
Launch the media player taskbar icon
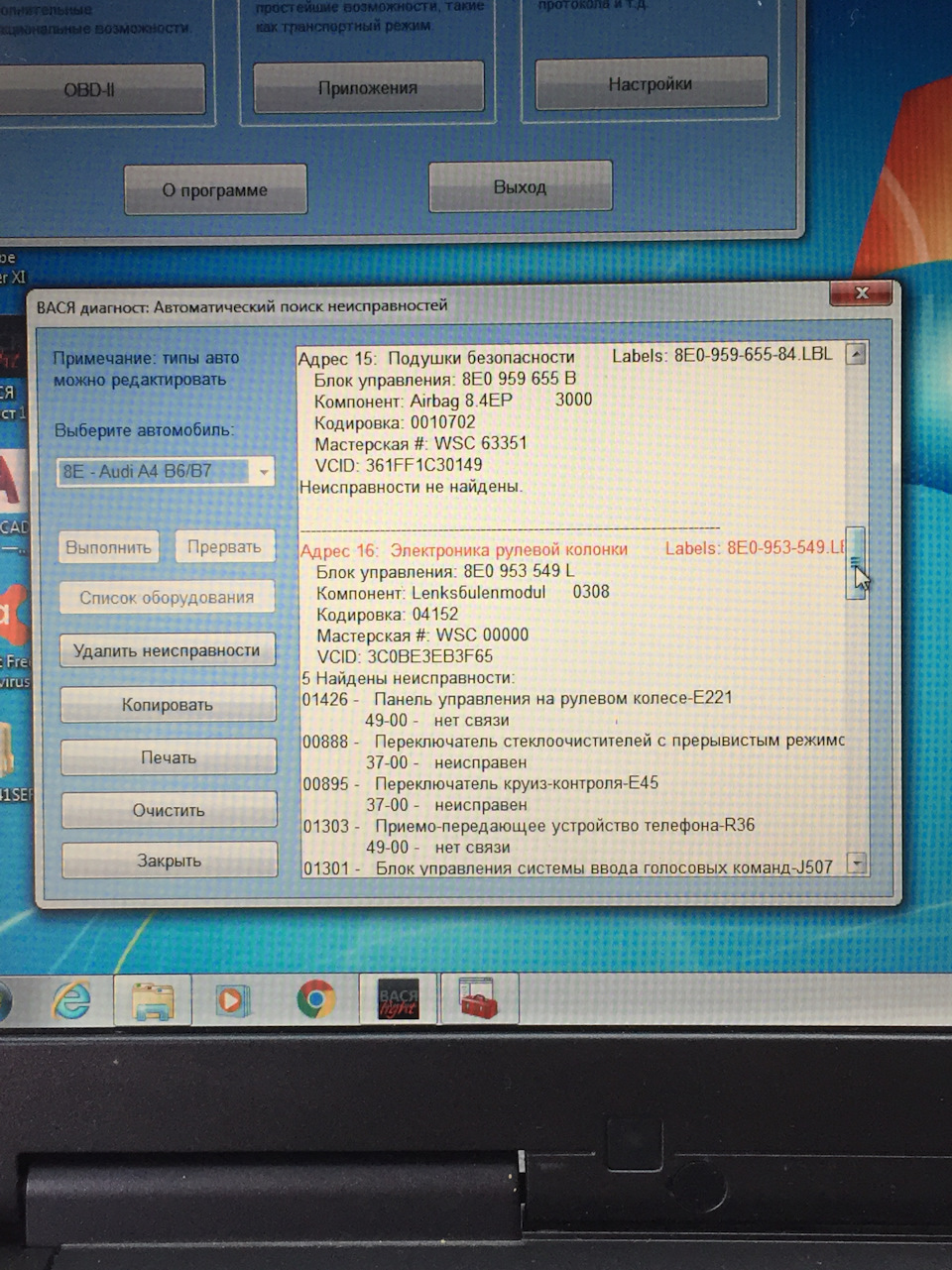click(x=232, y=1000)
